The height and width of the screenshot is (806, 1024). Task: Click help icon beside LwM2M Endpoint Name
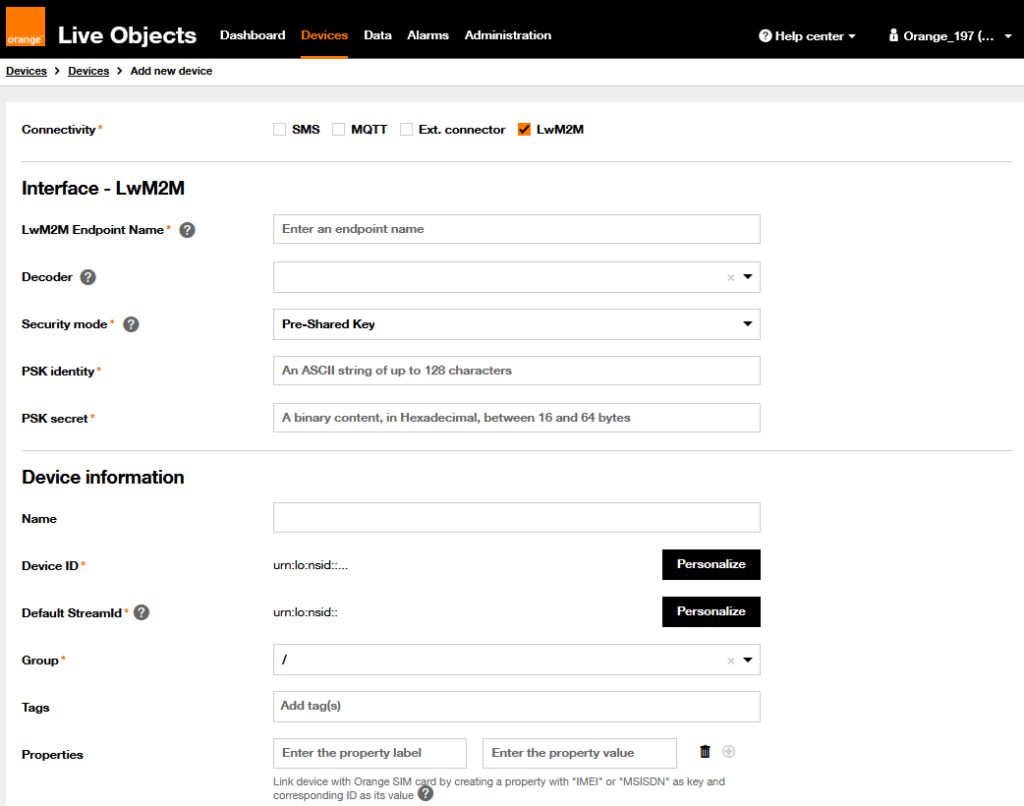click(x=187, y=230)
